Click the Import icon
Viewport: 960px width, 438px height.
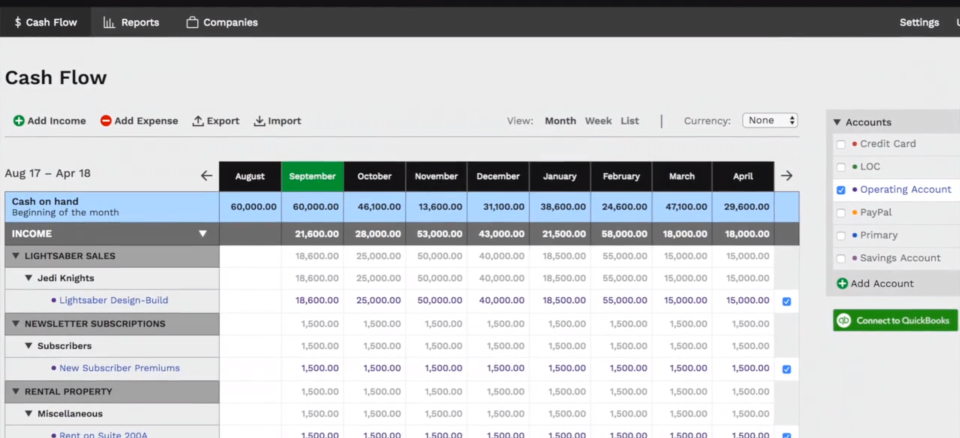pyautogui.click(x=259, y=121)
